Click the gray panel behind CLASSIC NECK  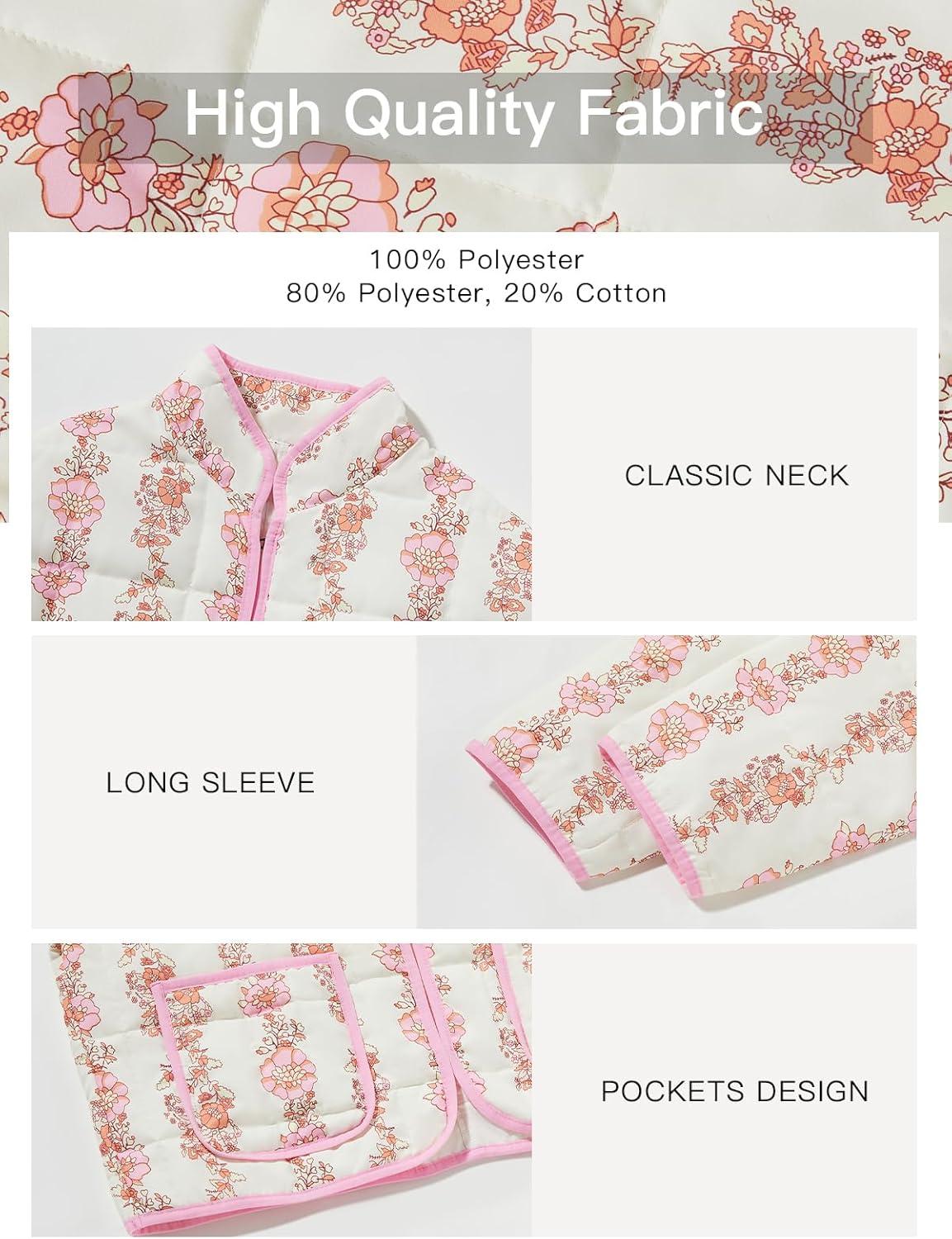point(724,474)
